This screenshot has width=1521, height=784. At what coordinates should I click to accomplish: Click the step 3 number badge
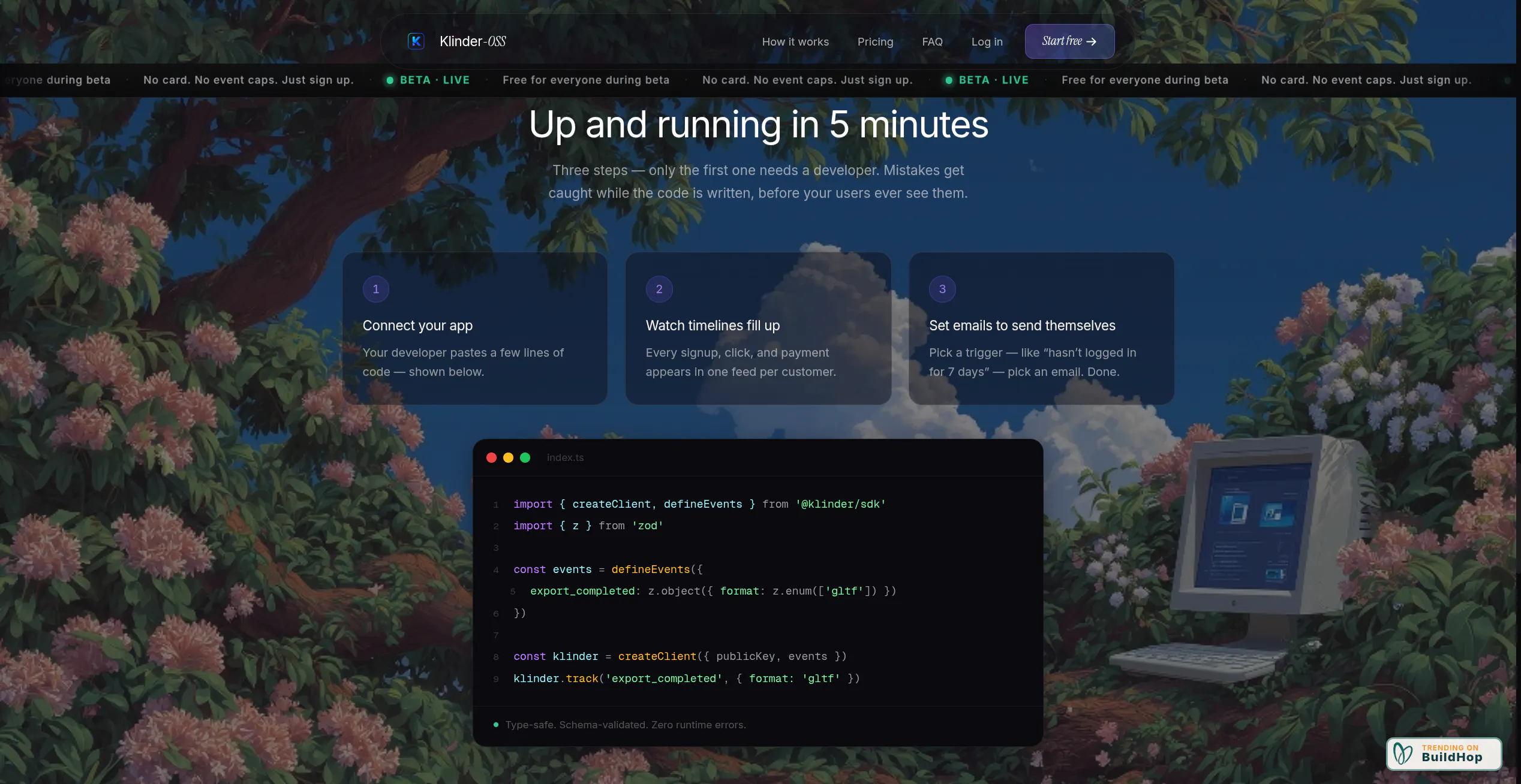coord(942,289)
